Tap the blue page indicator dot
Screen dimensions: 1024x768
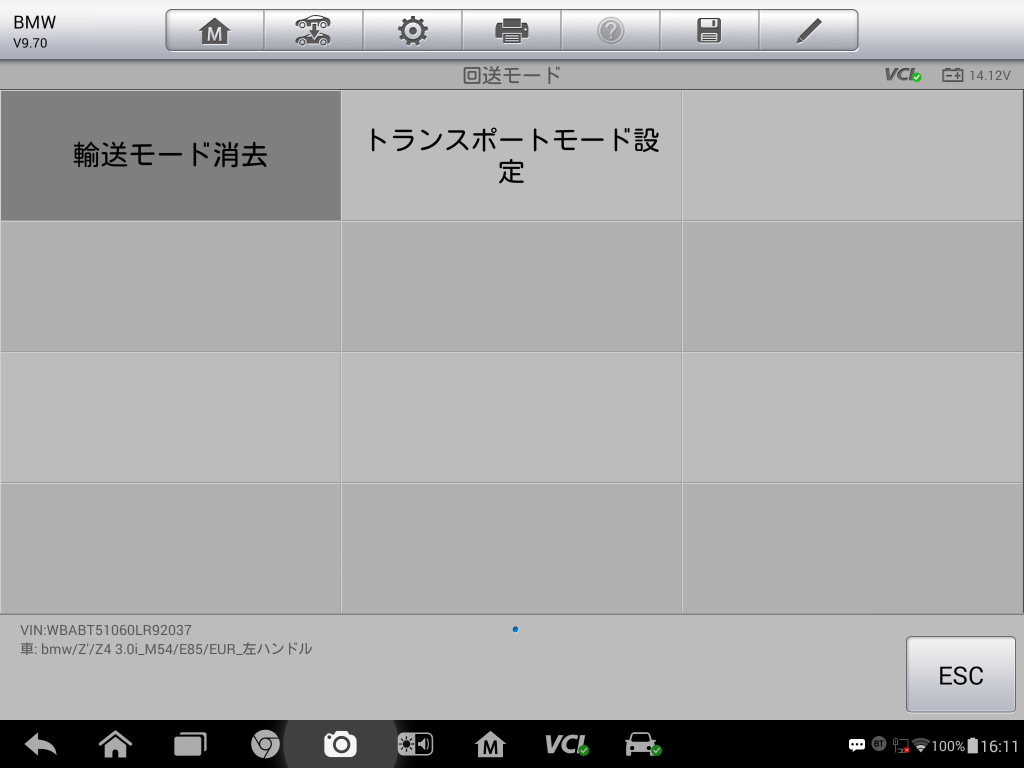[515, 630]
